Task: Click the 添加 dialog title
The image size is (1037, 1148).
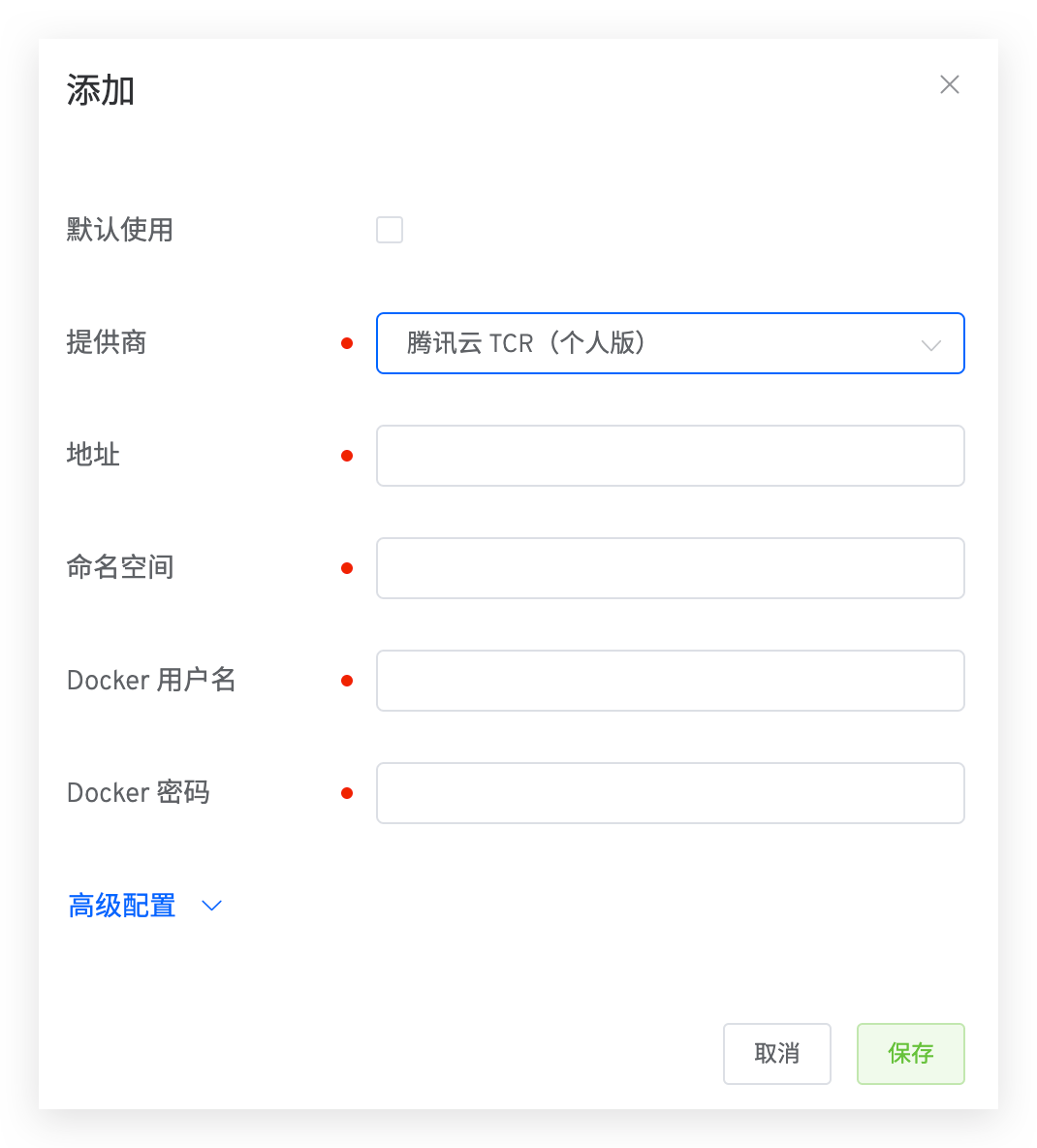Action: (101, 90)
